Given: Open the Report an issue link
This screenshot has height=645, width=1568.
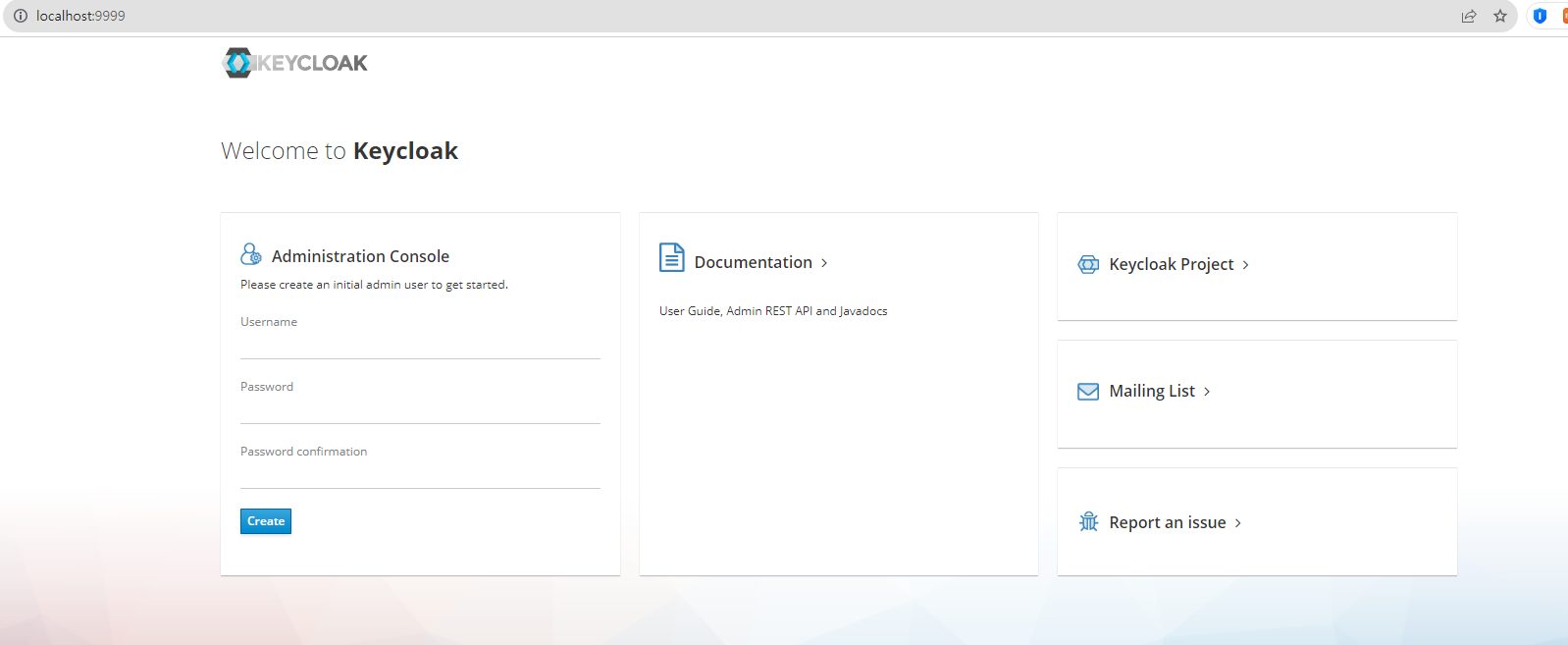Looking at the screenshot, I should pyautogui.click(x=1168, y=522).
